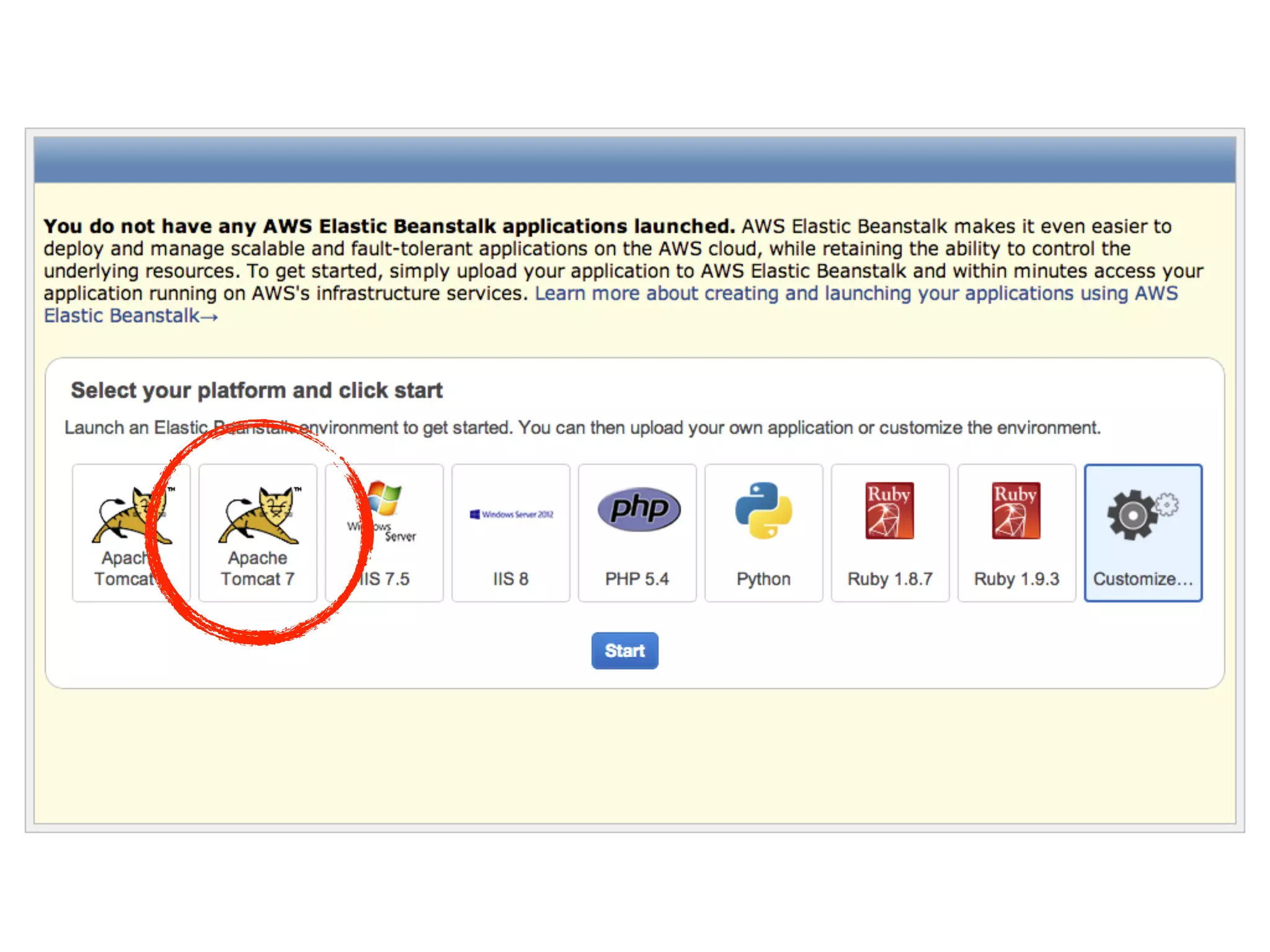Choose the Ruby 1.8.7 red logo
The image size is (1270, 952).
point(889,511)
